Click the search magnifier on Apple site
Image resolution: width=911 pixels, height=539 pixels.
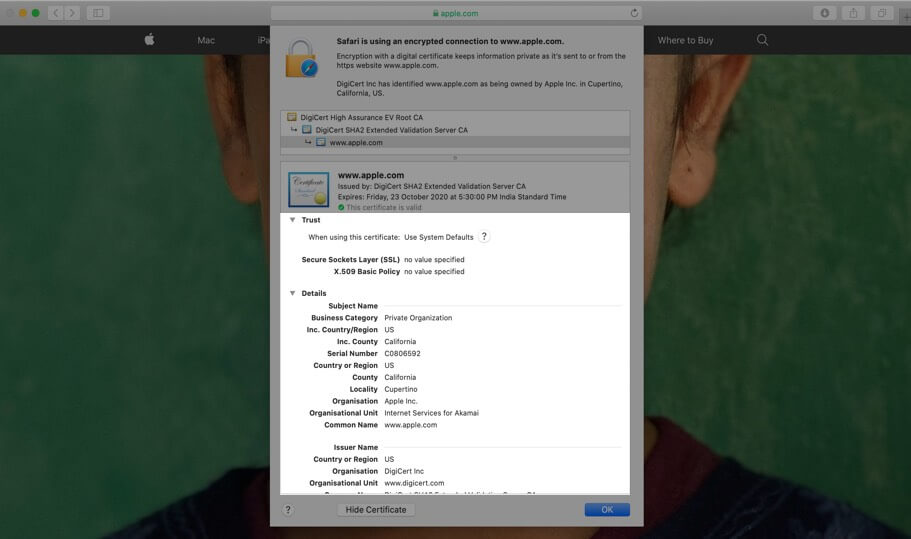click(x=762, y=39)
